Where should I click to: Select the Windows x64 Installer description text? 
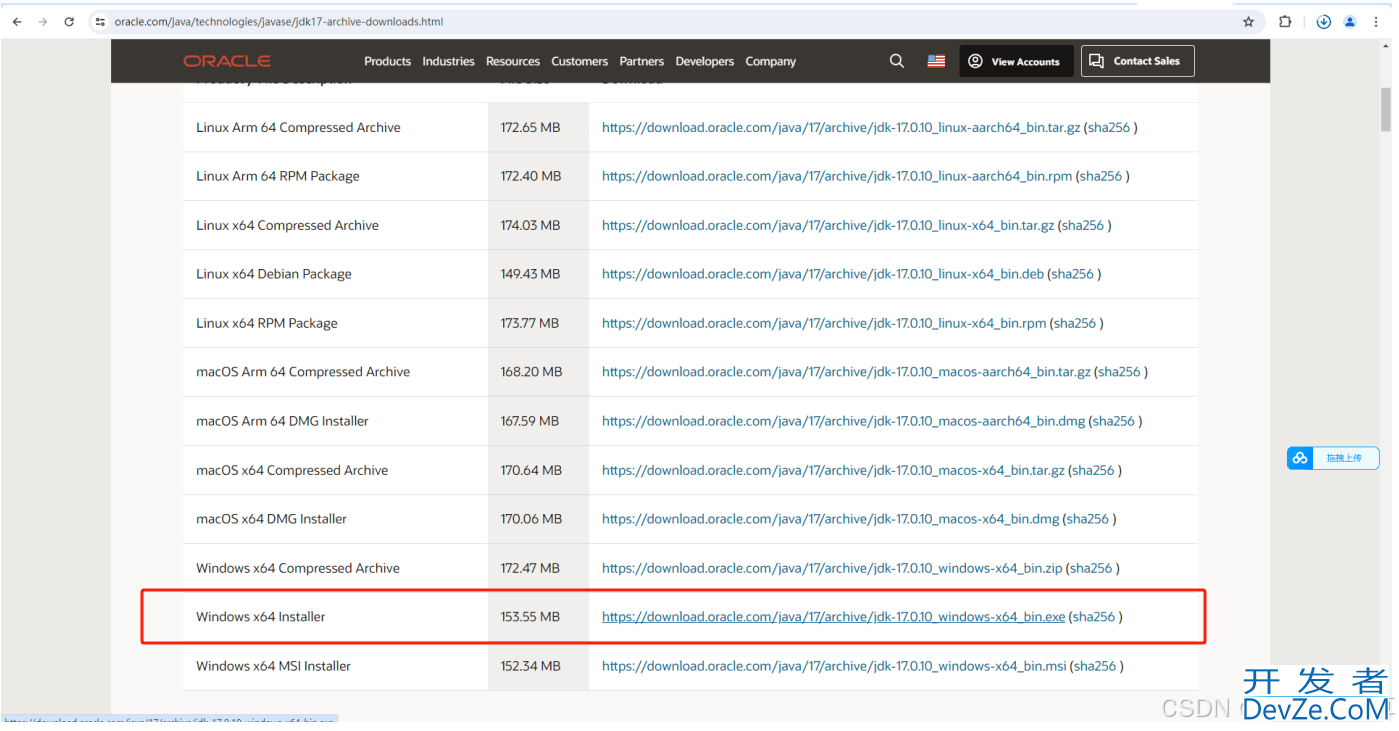261,617
